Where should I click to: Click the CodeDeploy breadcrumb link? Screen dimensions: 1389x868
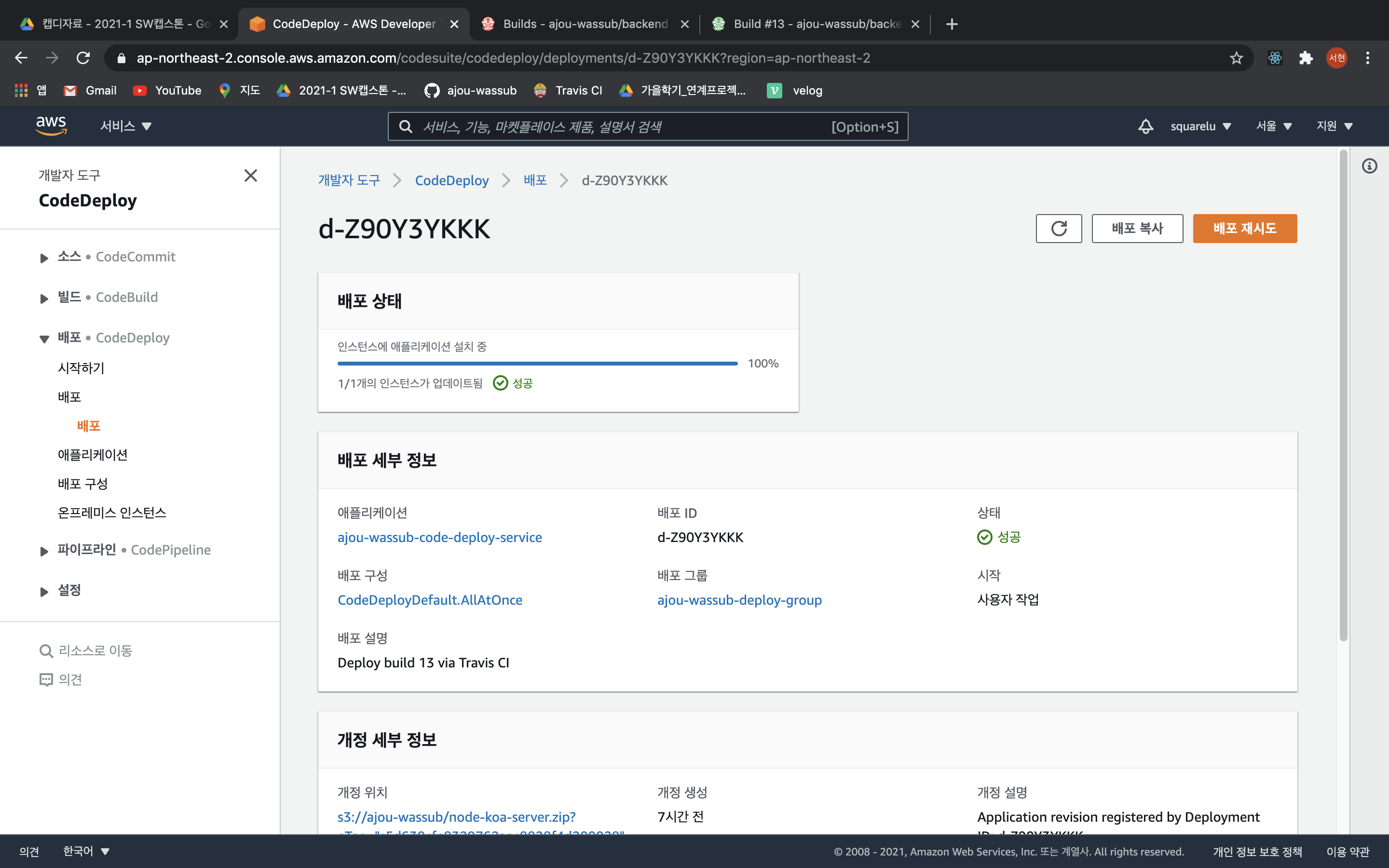coord(452,180)
